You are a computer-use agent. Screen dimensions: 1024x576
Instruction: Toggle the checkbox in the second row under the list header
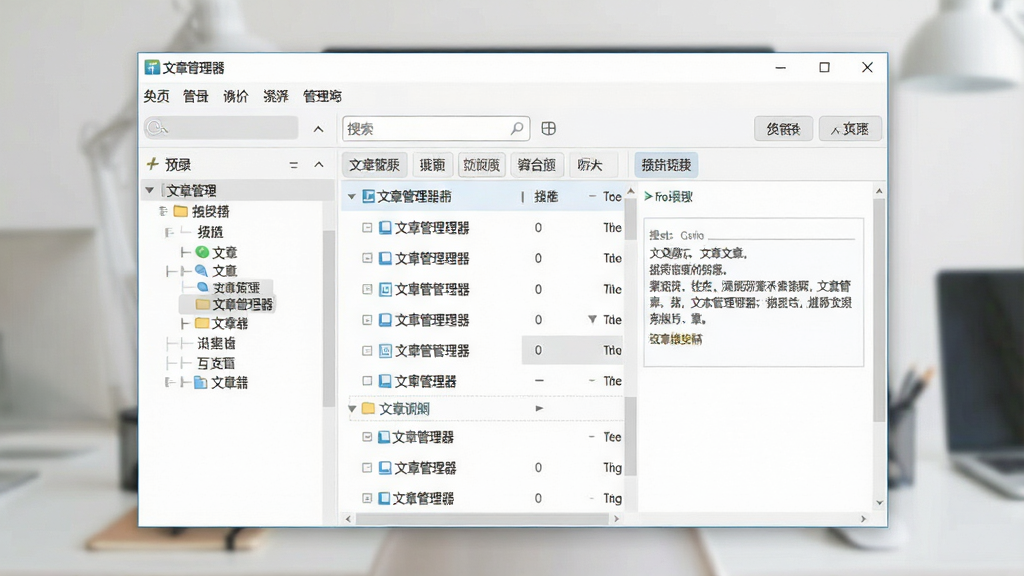[x=367, y=258]
